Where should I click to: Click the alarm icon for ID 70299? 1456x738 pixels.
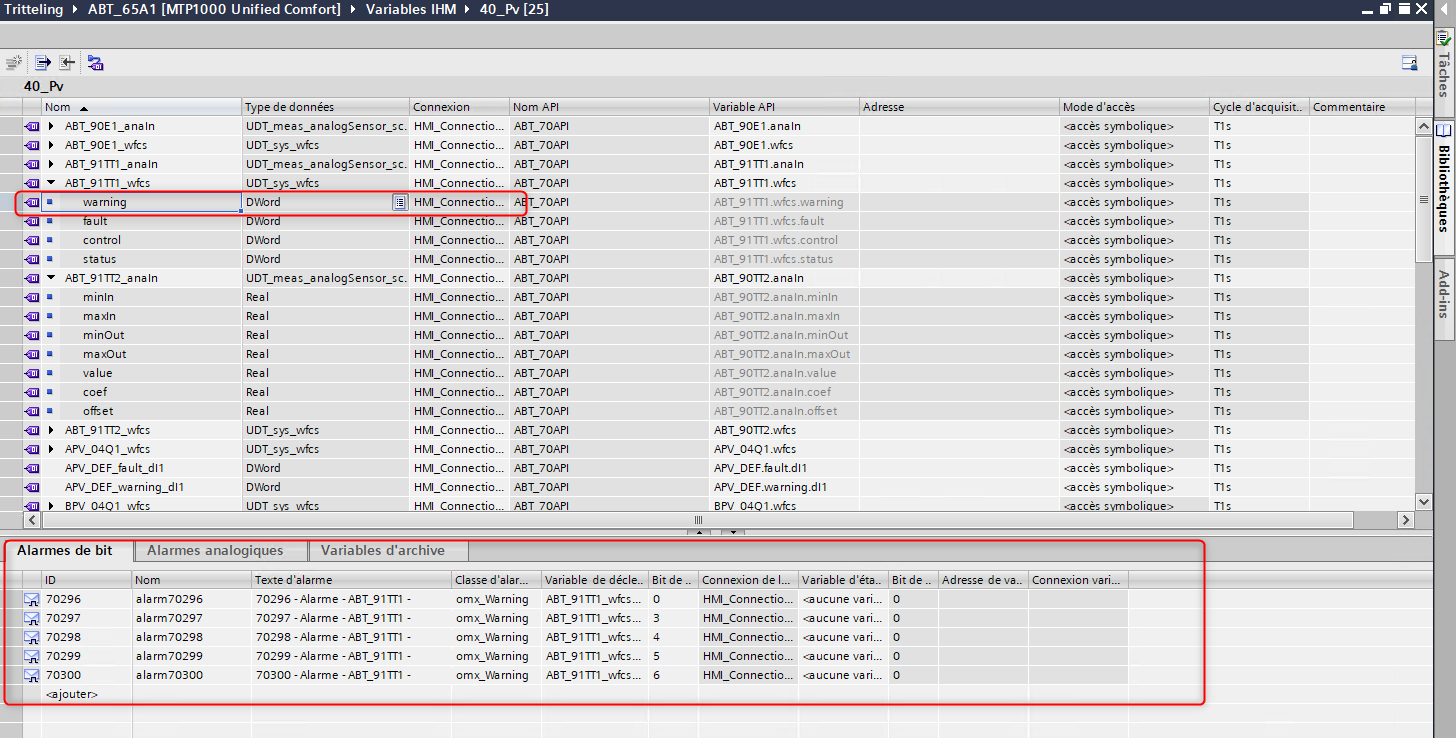pos(32,656)
